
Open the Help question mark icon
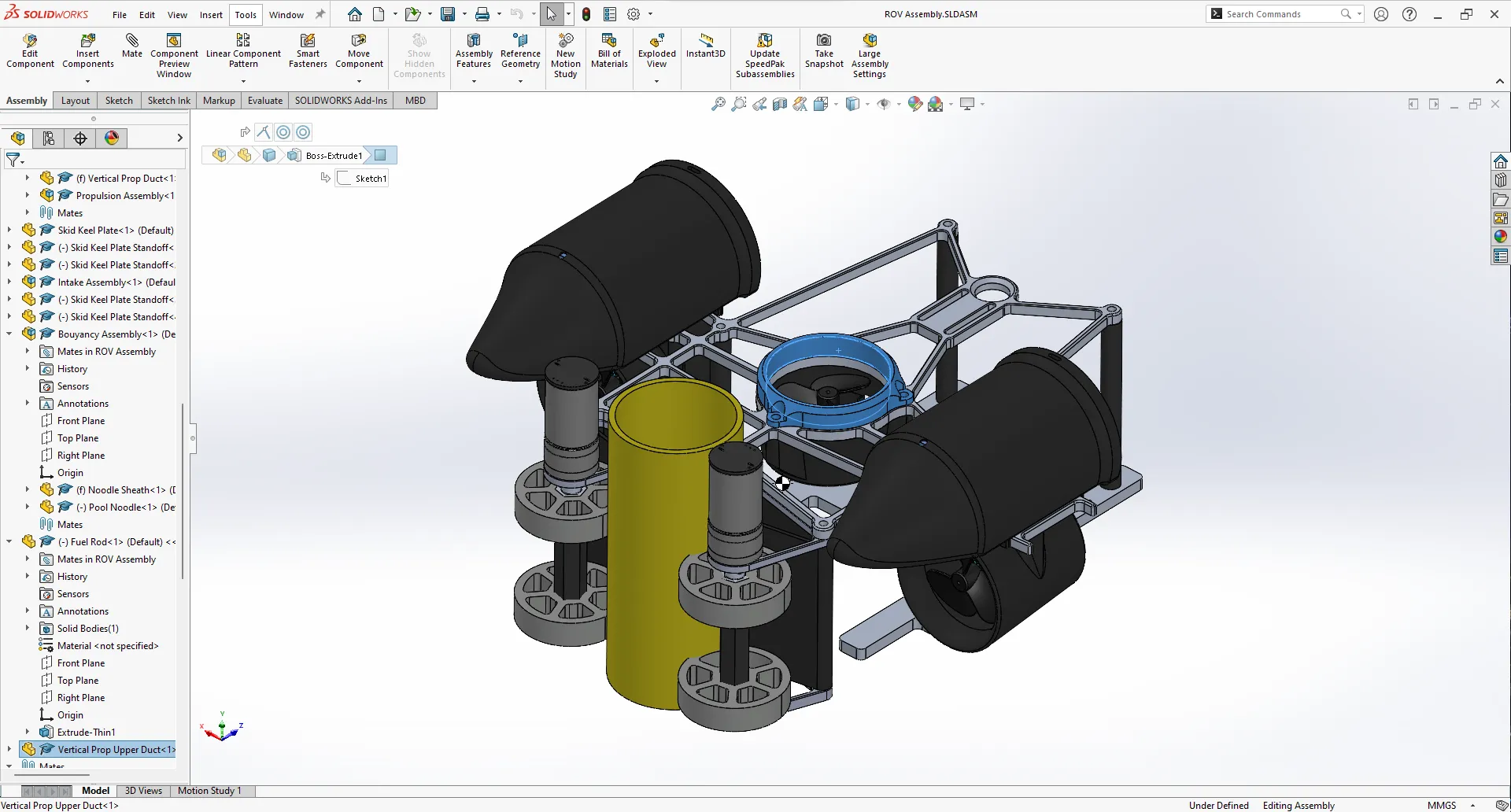point(1409,14)
